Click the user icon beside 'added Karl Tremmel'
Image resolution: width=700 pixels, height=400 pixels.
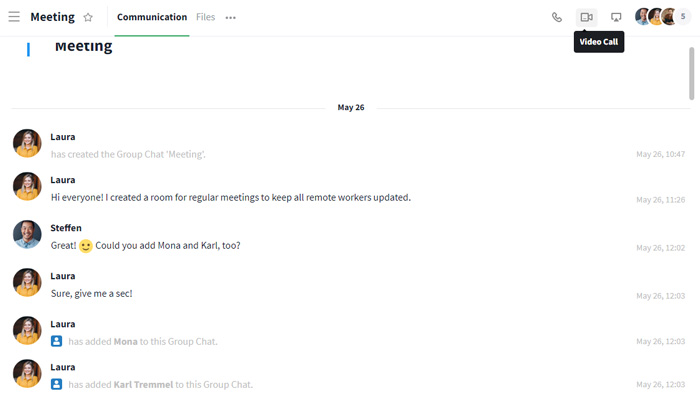[x=57, y=384]
